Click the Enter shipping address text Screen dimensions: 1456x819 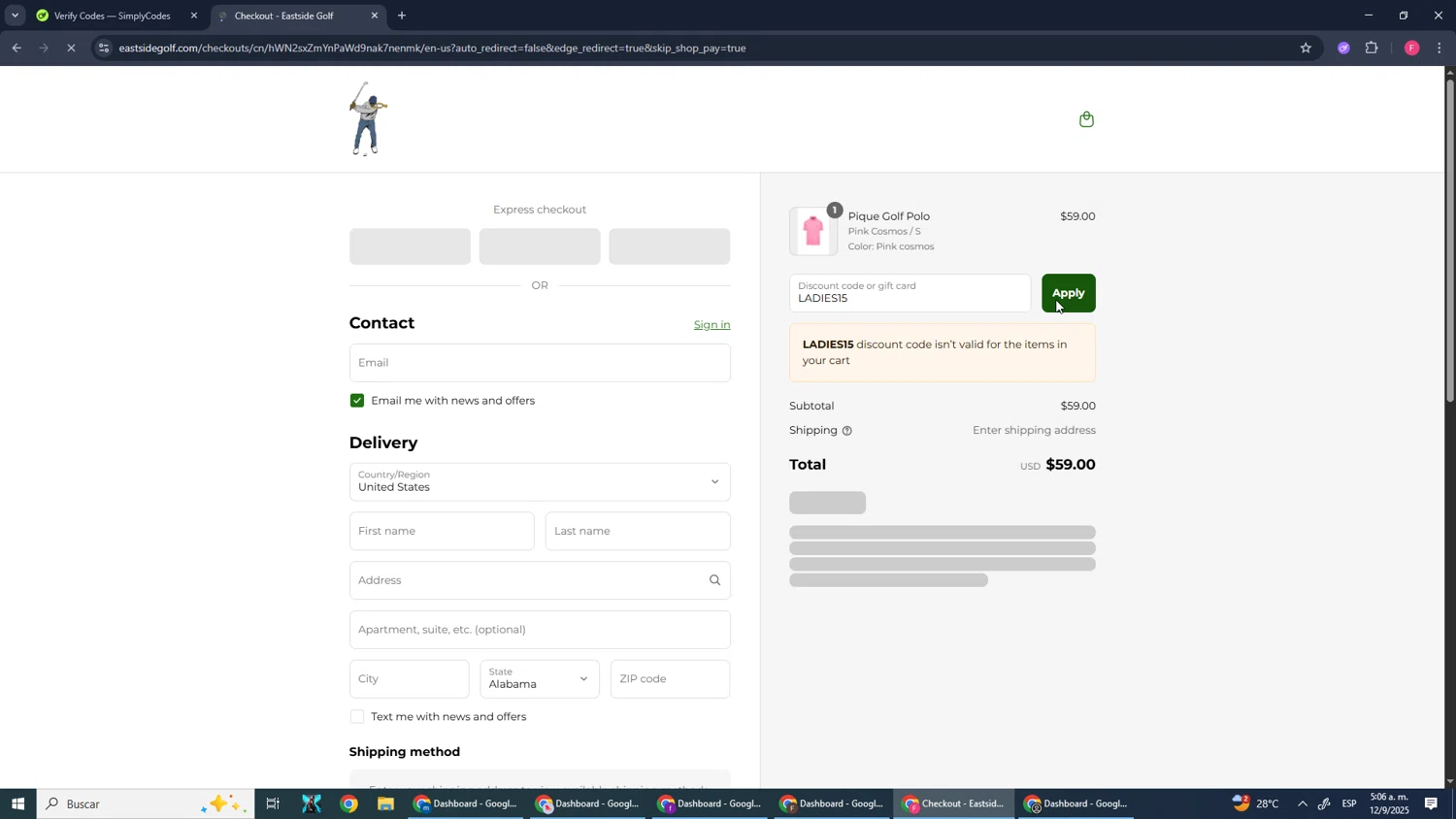pyautogui.click(x=1034, y=431)
